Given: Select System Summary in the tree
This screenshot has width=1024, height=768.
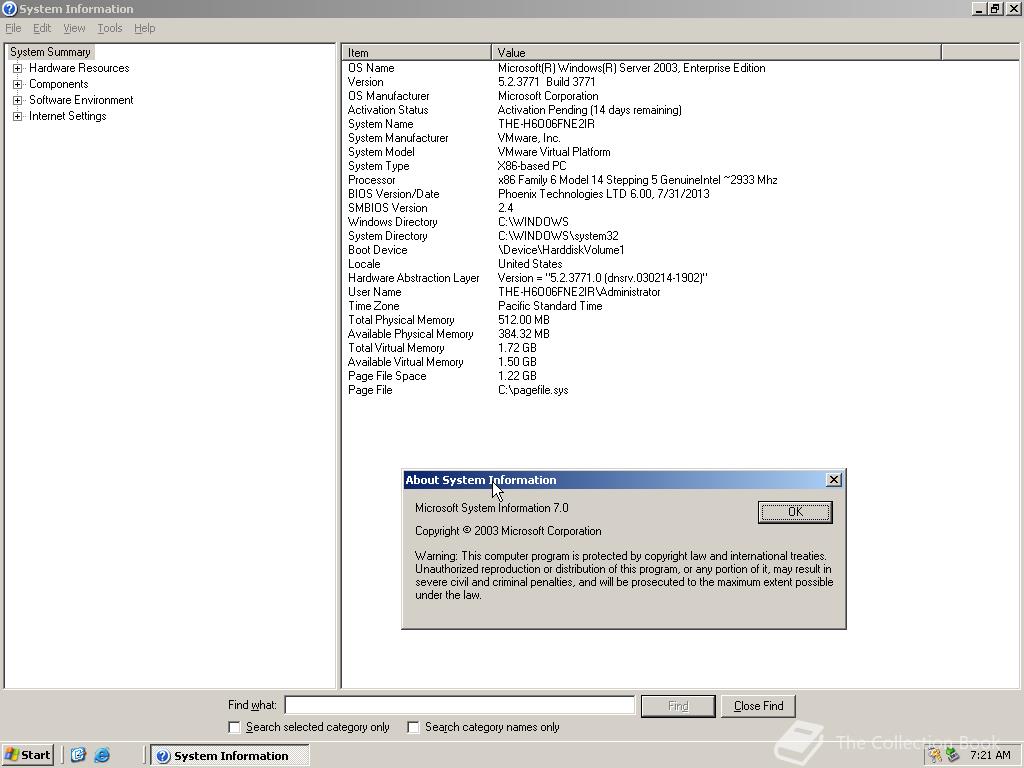Looking at the screenshot, I should [50, 52].
